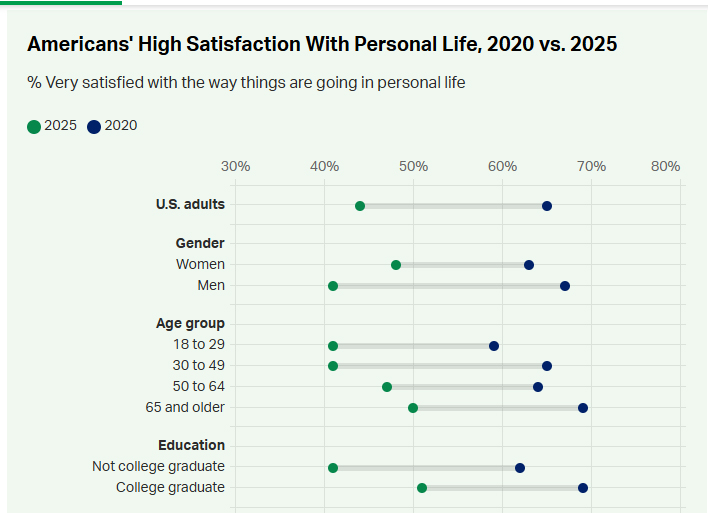The image size is (708, 513).
Task: Click the 30 to 49 2020 dot
Action: click(547, 366)
